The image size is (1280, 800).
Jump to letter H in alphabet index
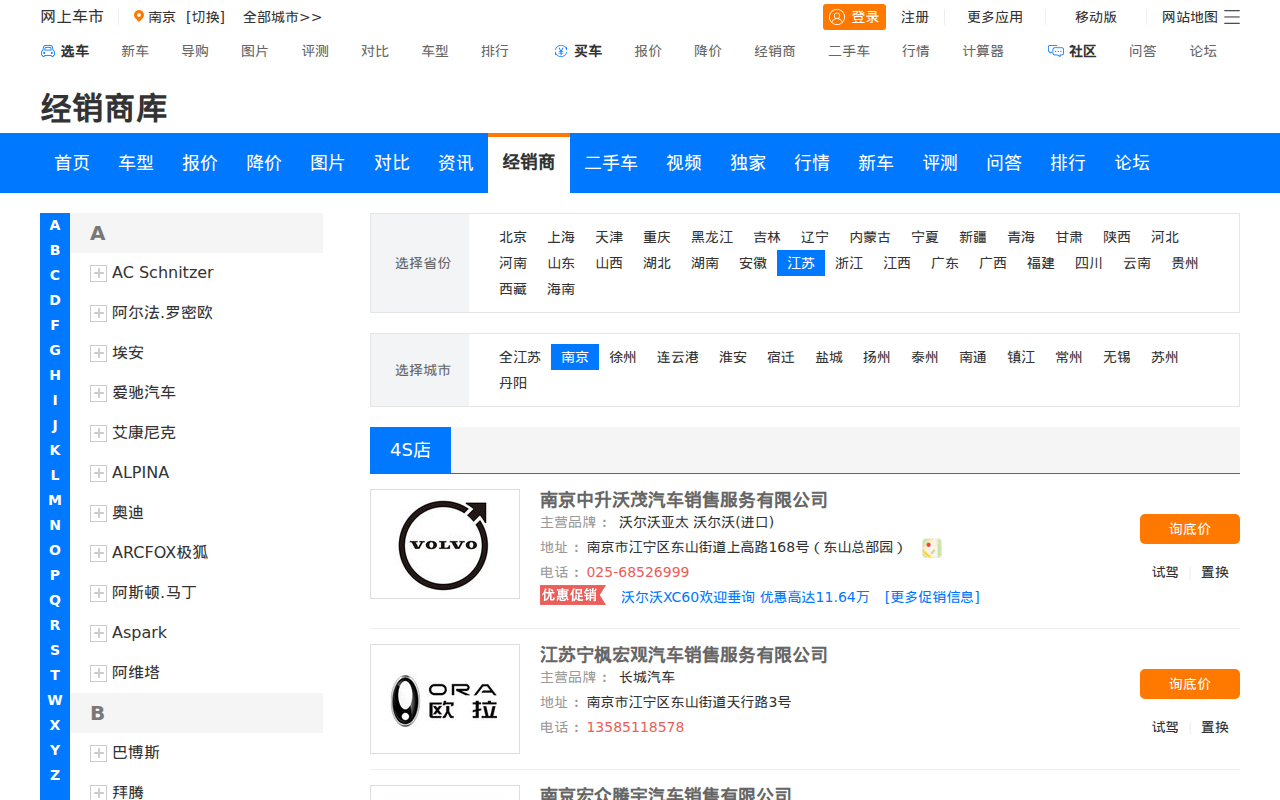55,375
